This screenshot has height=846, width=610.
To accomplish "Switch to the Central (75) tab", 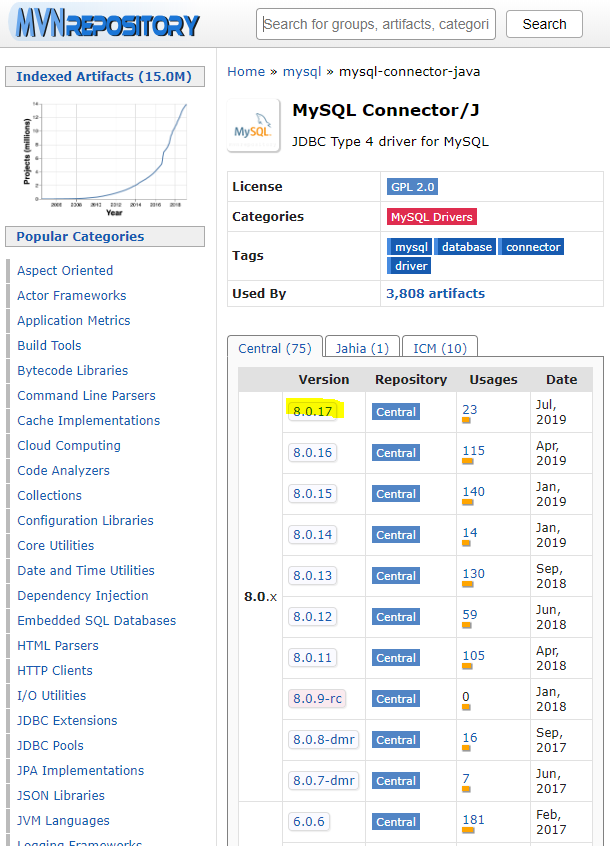I will pos(275,349).
